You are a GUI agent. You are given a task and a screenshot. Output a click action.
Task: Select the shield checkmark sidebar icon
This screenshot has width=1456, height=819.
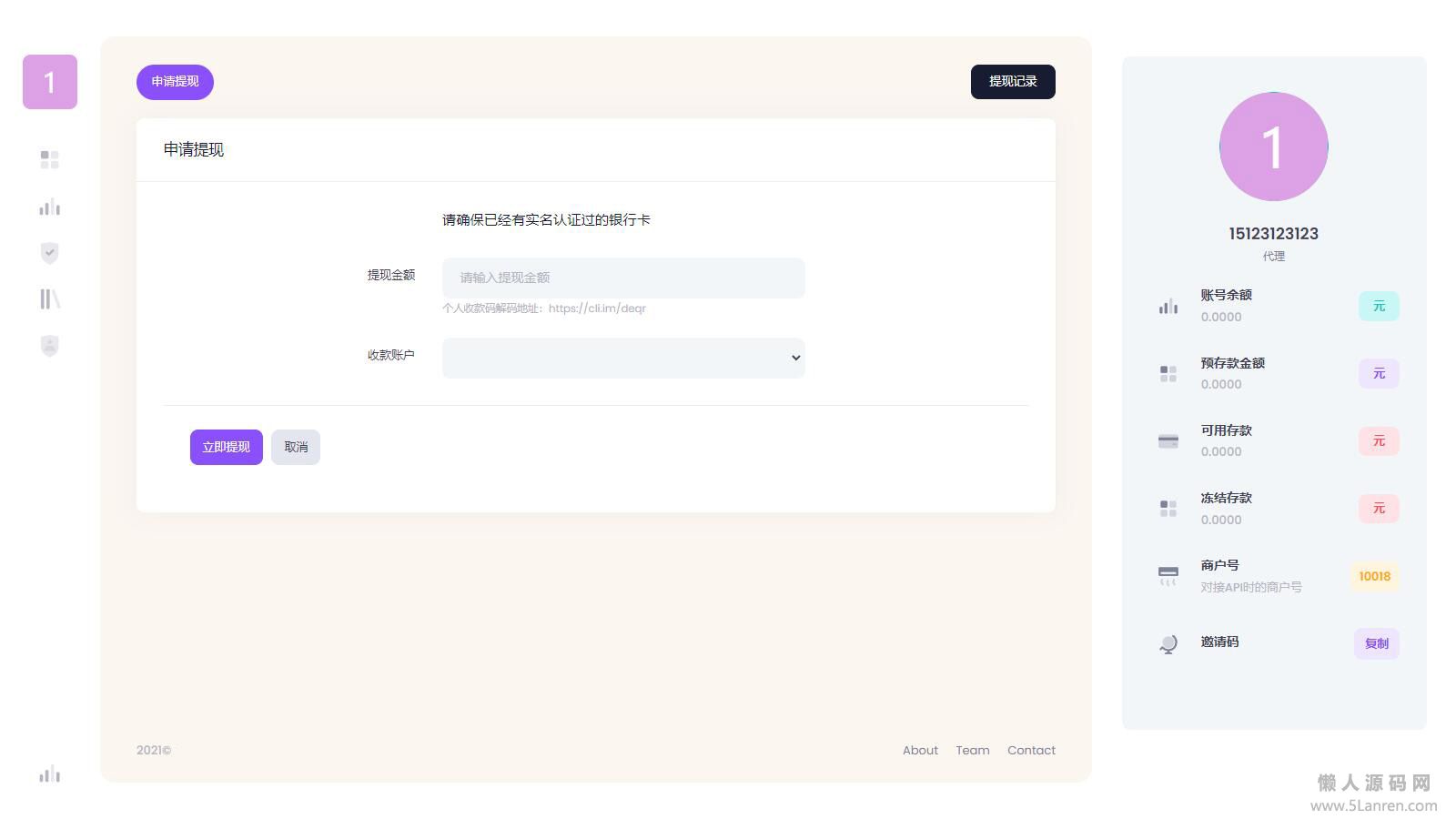[50, 253]
